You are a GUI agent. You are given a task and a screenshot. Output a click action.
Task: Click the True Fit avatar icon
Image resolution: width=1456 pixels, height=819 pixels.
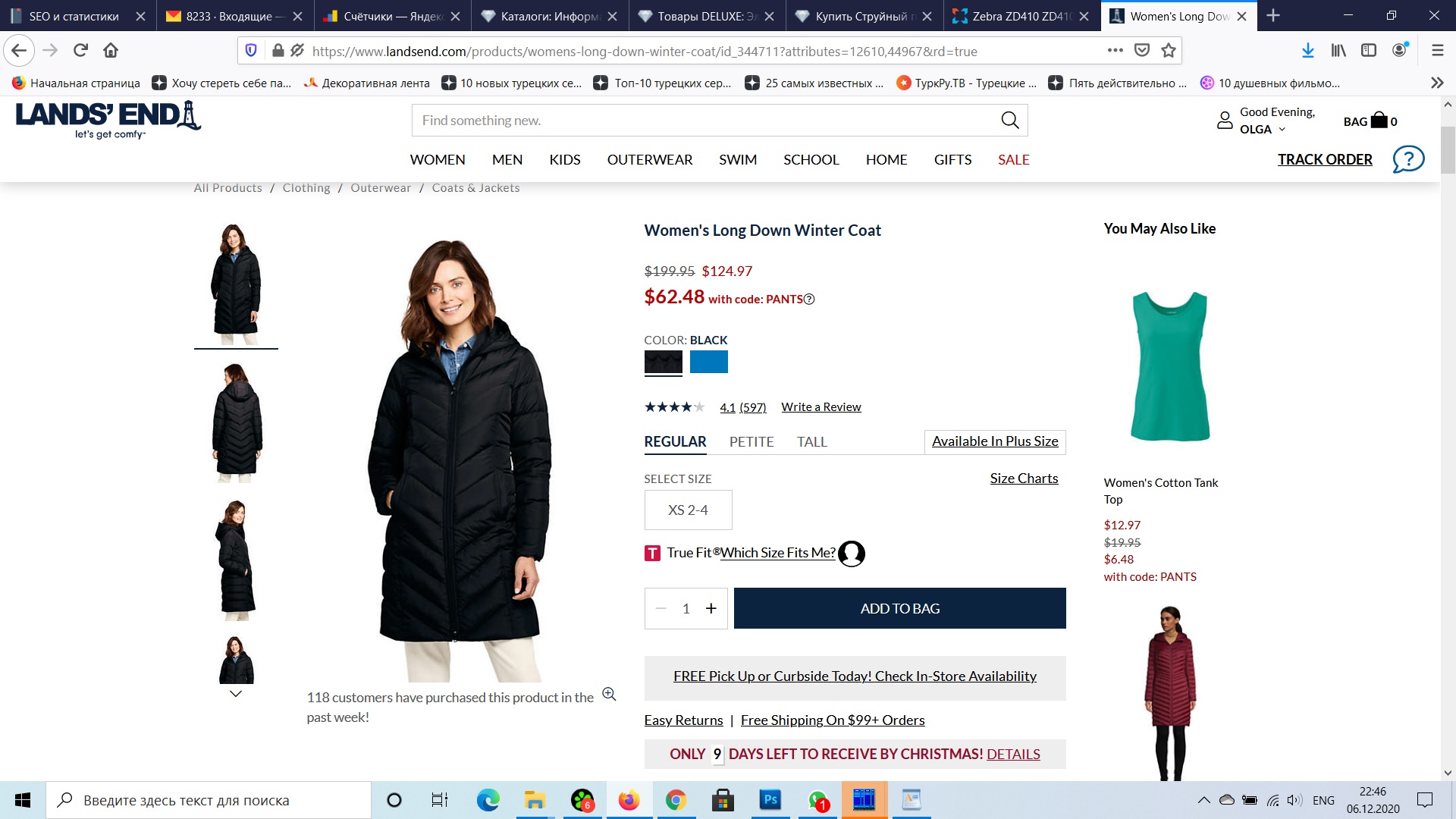click(852, 554)
